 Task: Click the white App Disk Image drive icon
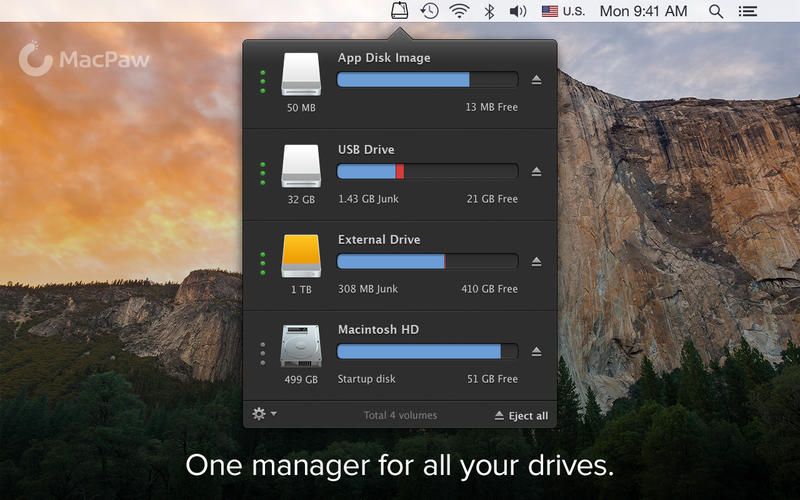[x=301, y=75]
